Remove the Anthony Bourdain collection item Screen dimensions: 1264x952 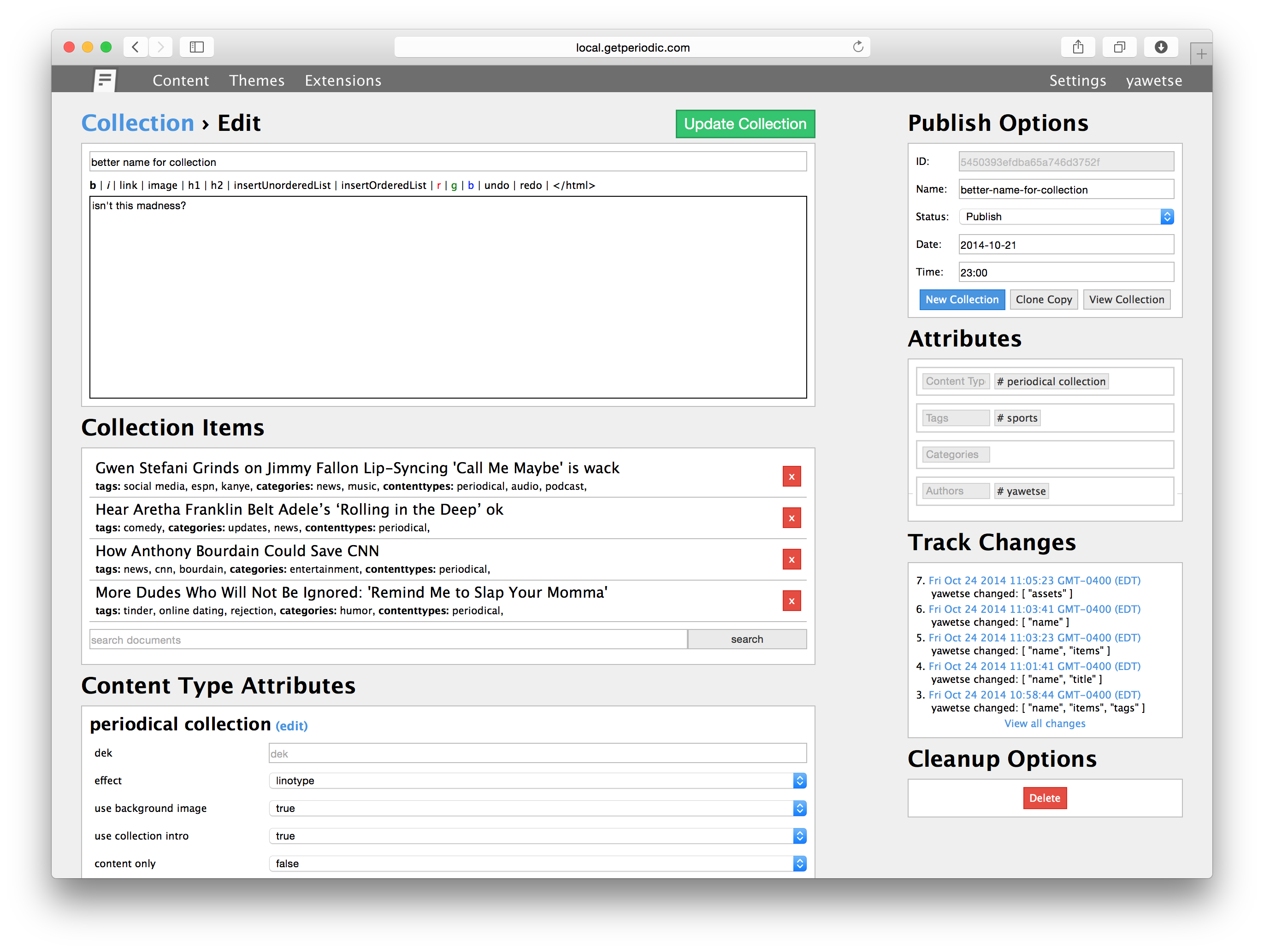coord(791,560)
